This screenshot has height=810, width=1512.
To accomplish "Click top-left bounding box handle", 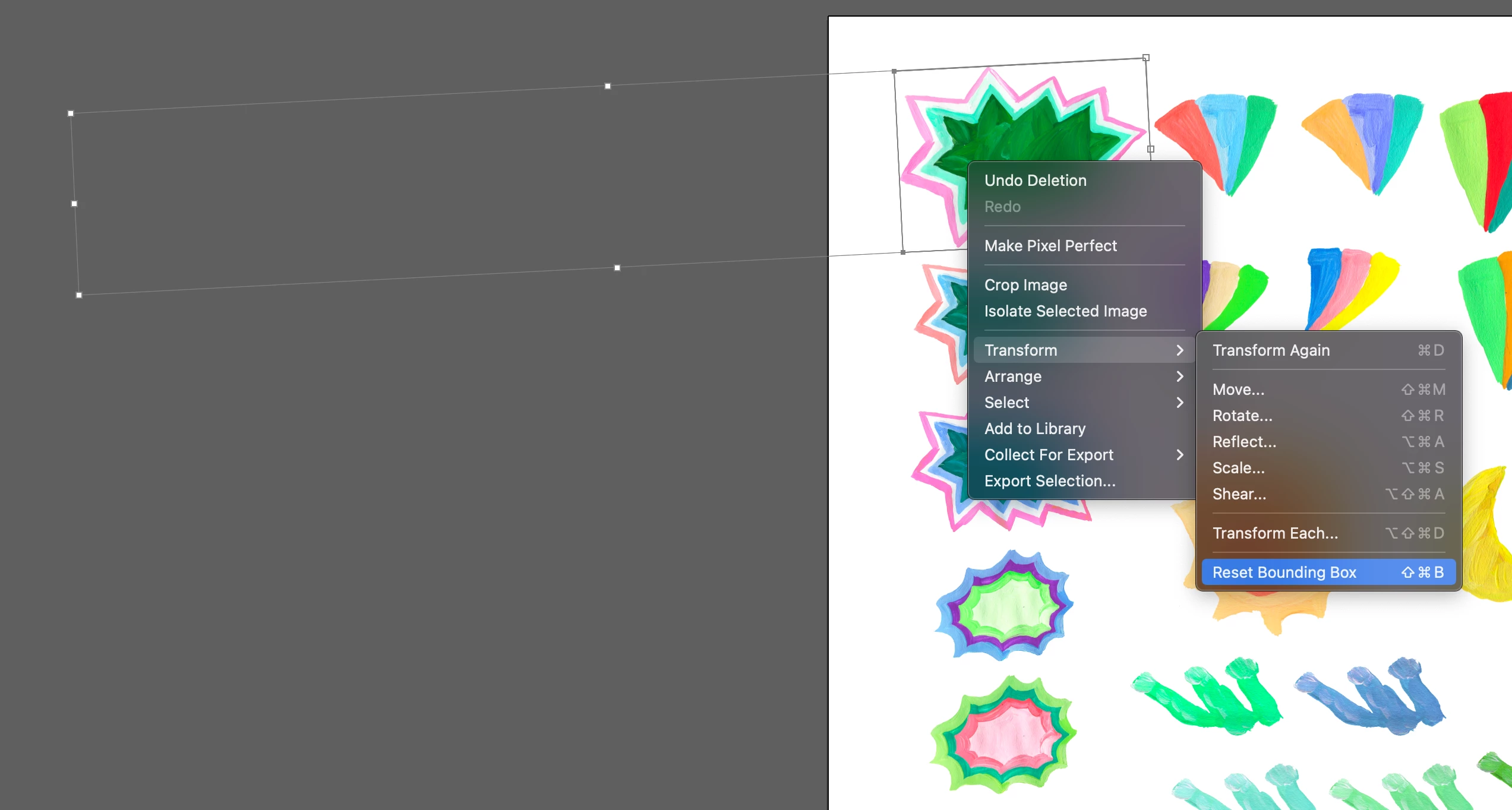I will pos(71,113).
